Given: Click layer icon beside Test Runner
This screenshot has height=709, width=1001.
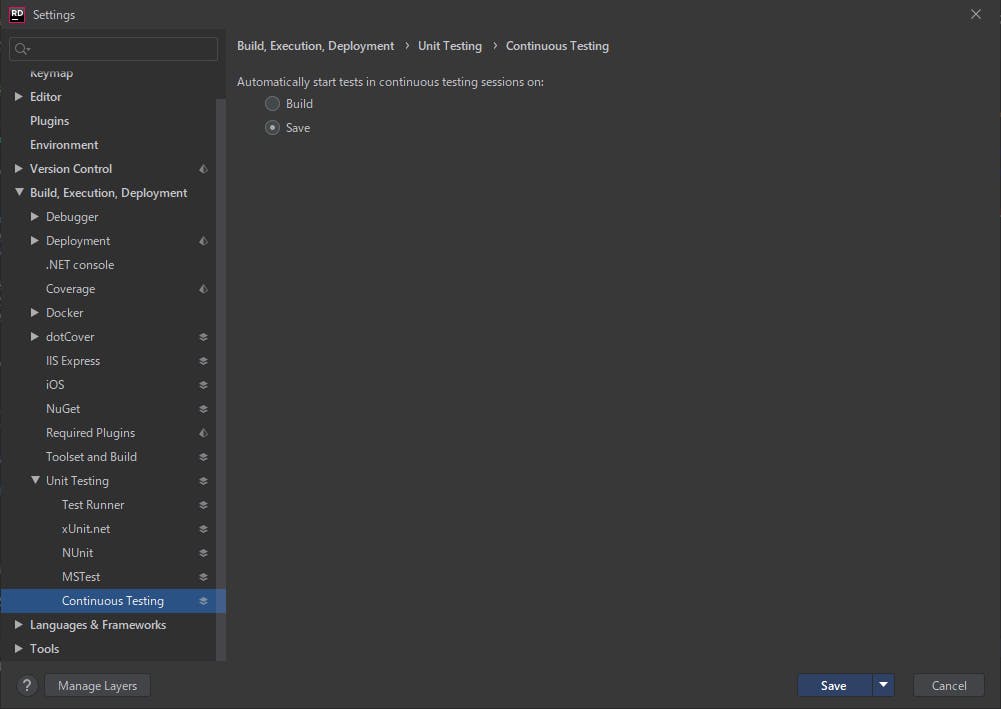Looking at the screenshot, I should tap(203, 505).
